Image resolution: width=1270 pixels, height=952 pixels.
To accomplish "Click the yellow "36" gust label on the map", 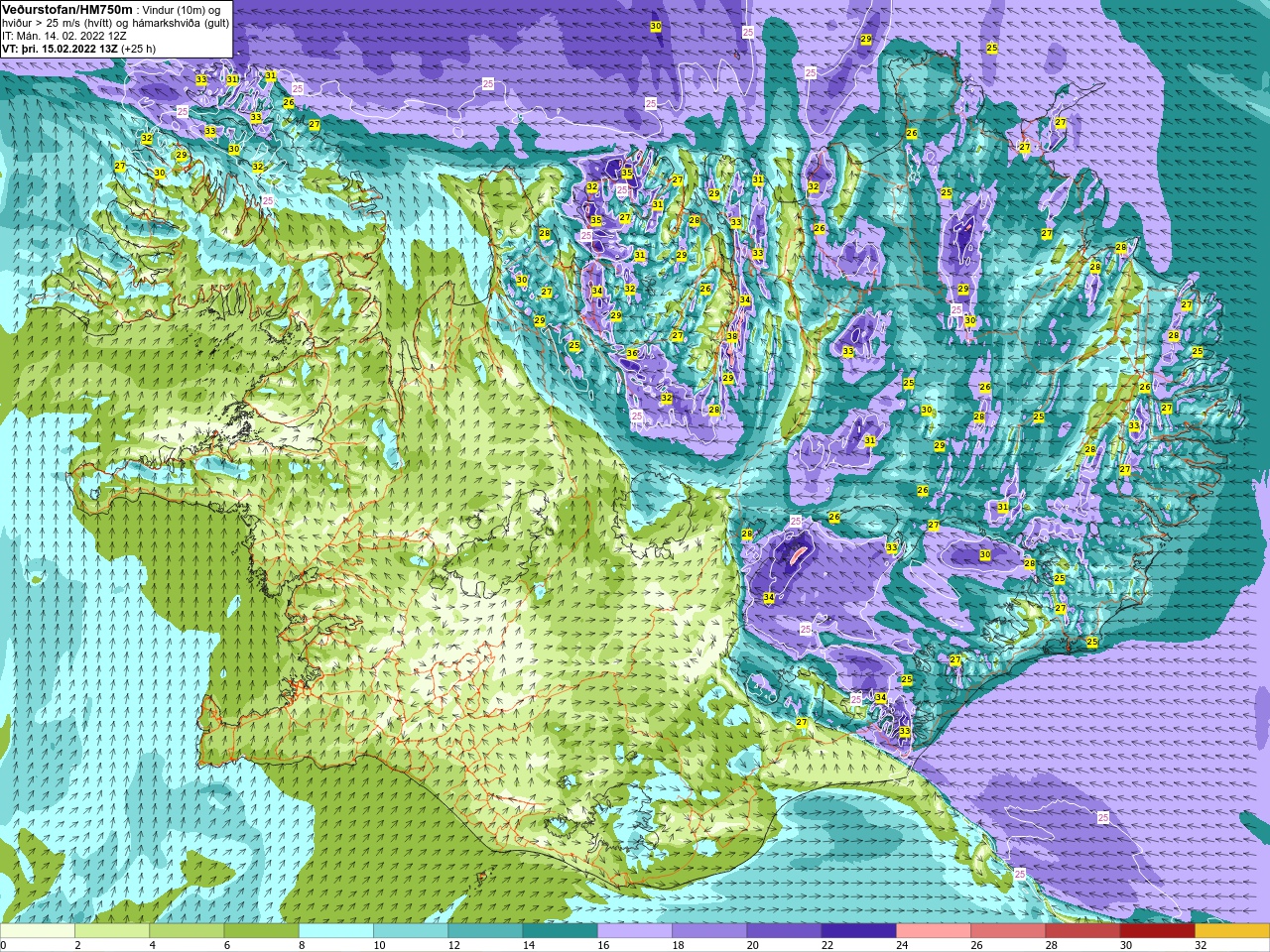I will point(632,353).
